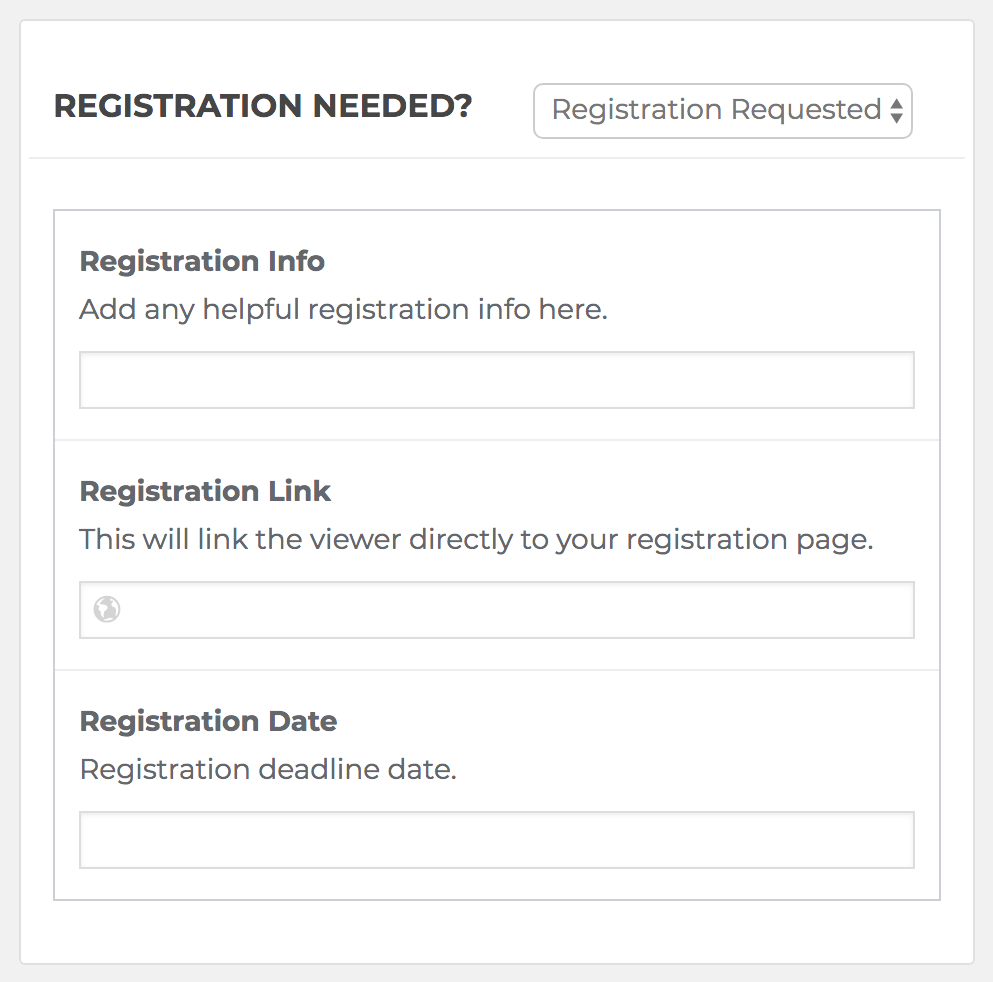Click the 'This will link the viewer' description
The image size is (993, 982).
tap(476, 539)
